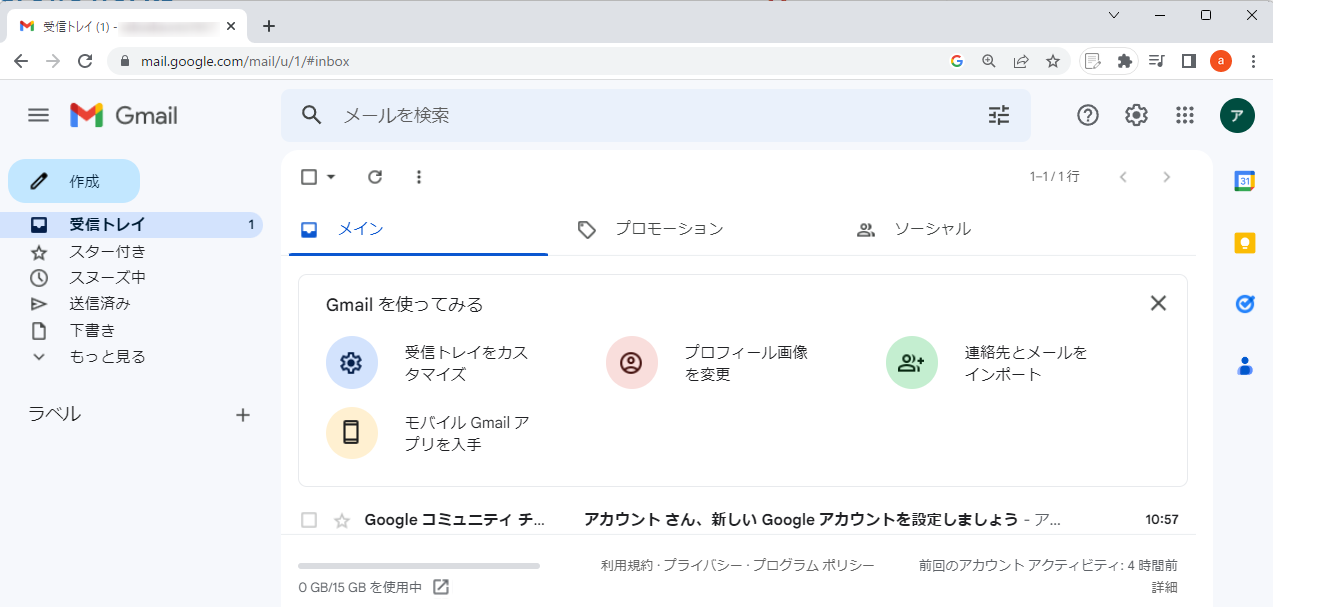This screenshot has width=1344, height=607.
Task: Star the Google コミュニティ email
Action: click(342, 520)
